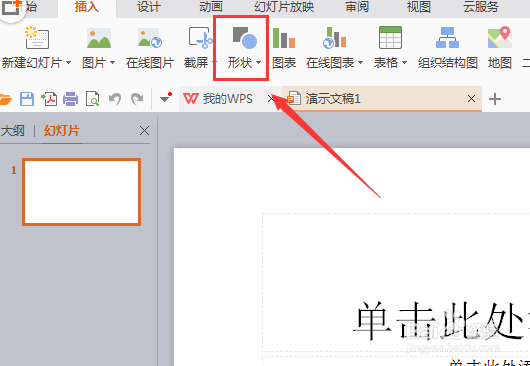Click the plus button to add new tab
Screen dimensions: 530x366
point(495,99)
